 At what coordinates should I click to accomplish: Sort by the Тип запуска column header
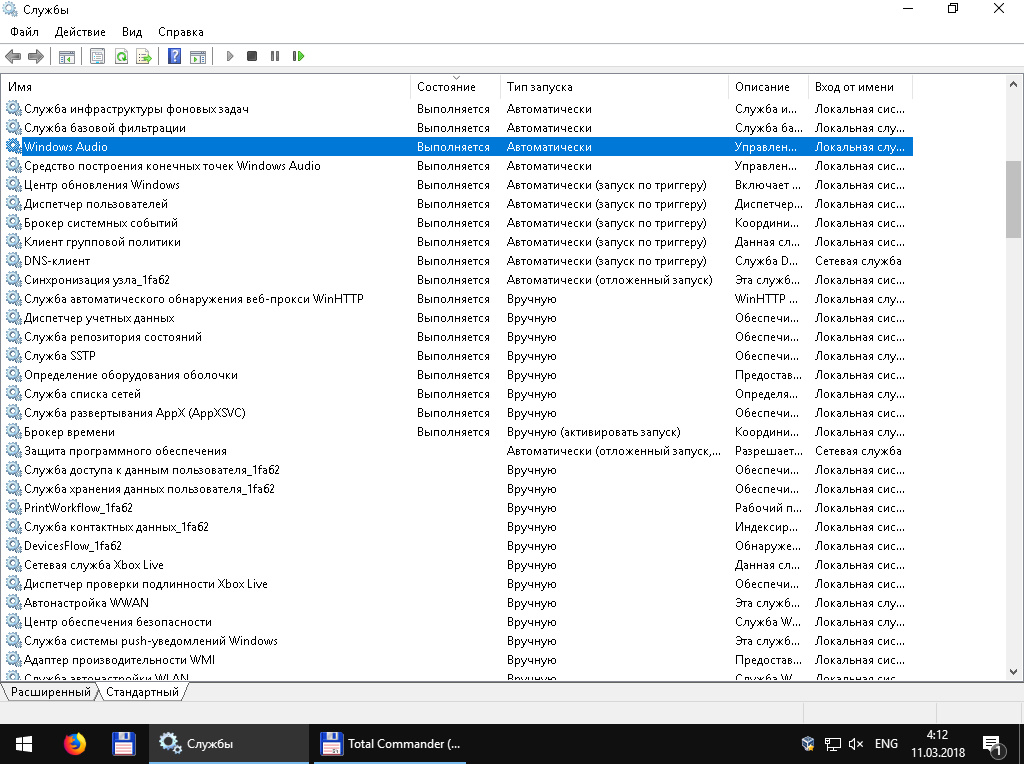(x=615, y=87)
